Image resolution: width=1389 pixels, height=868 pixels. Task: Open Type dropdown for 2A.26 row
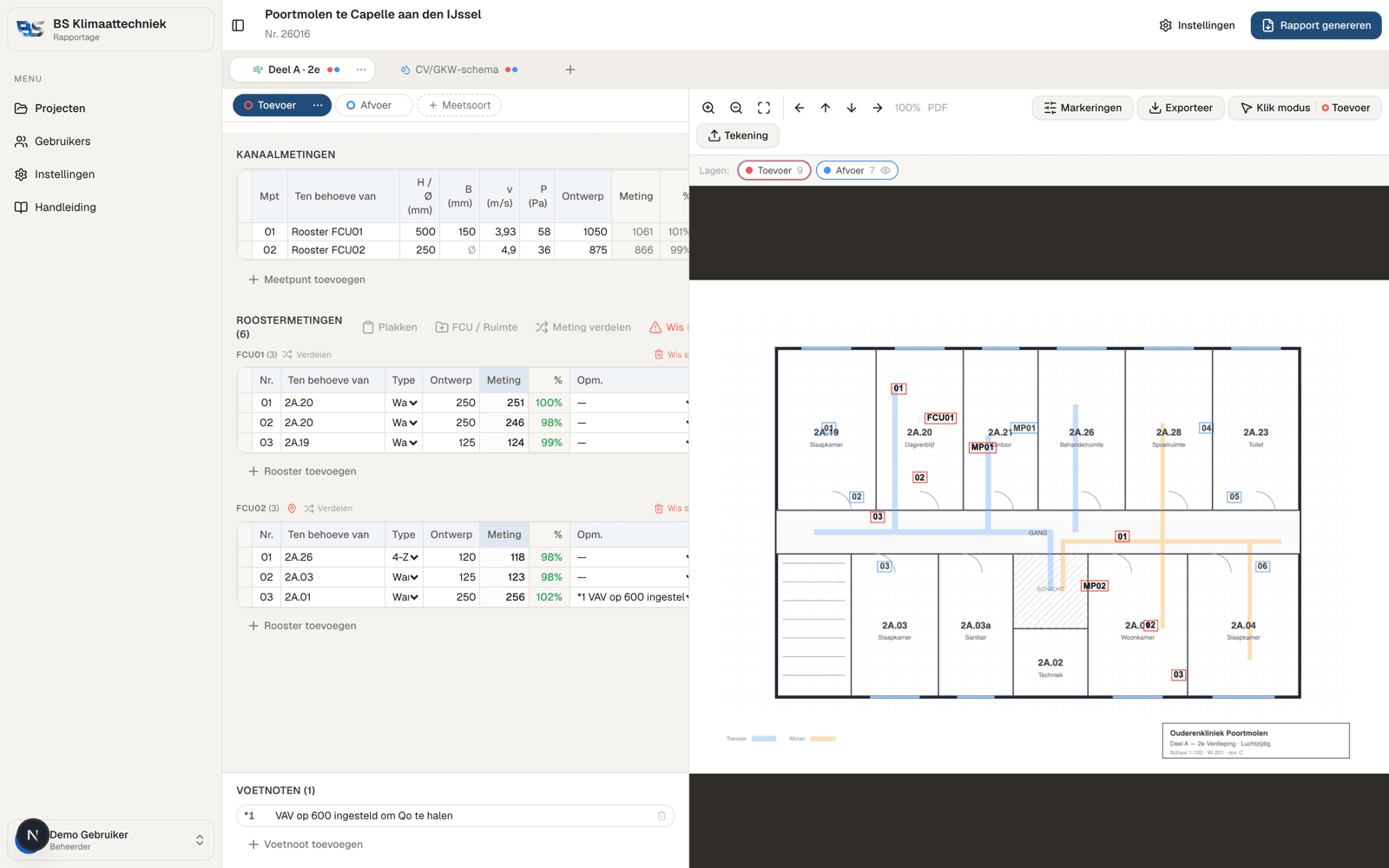[x=405, y=557]
